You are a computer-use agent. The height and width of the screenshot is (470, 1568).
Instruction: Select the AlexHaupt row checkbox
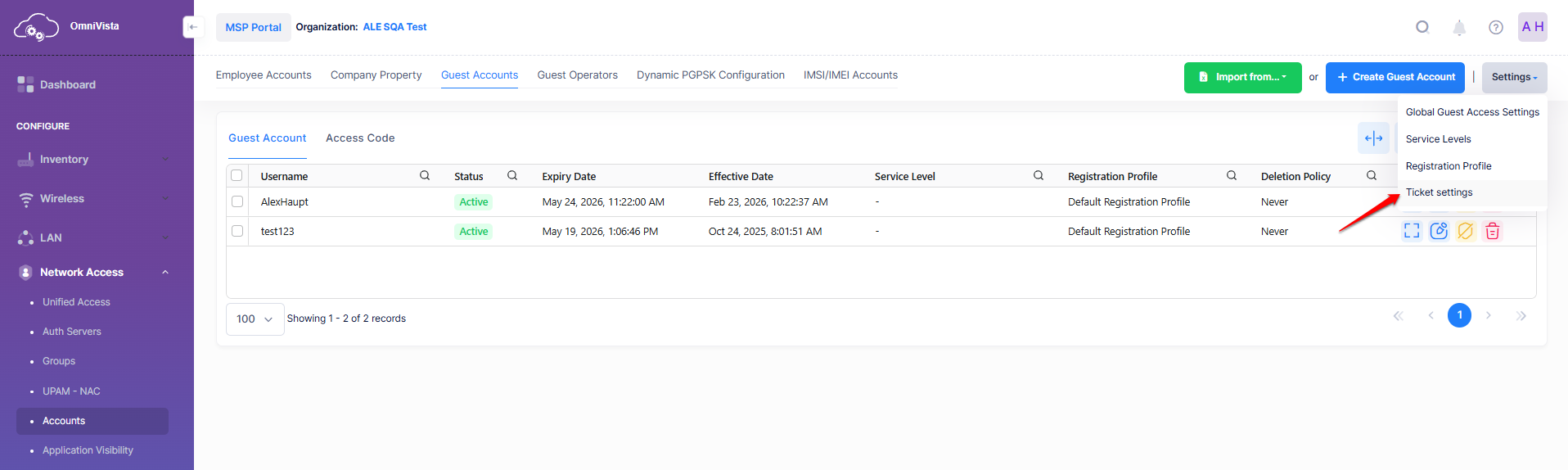tap(237, 201)
